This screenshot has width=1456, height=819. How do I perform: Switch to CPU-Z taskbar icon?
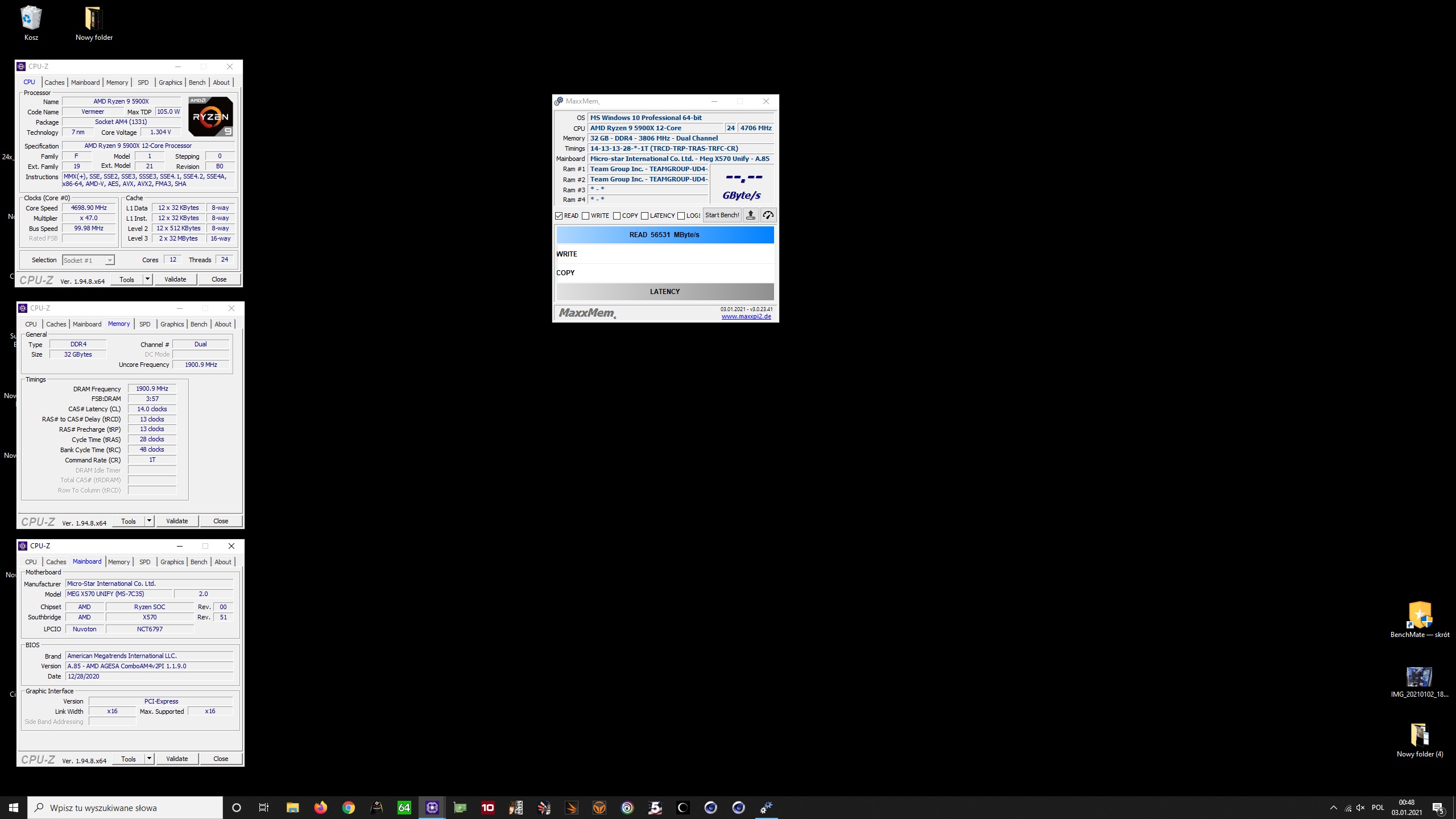[432, 808]
